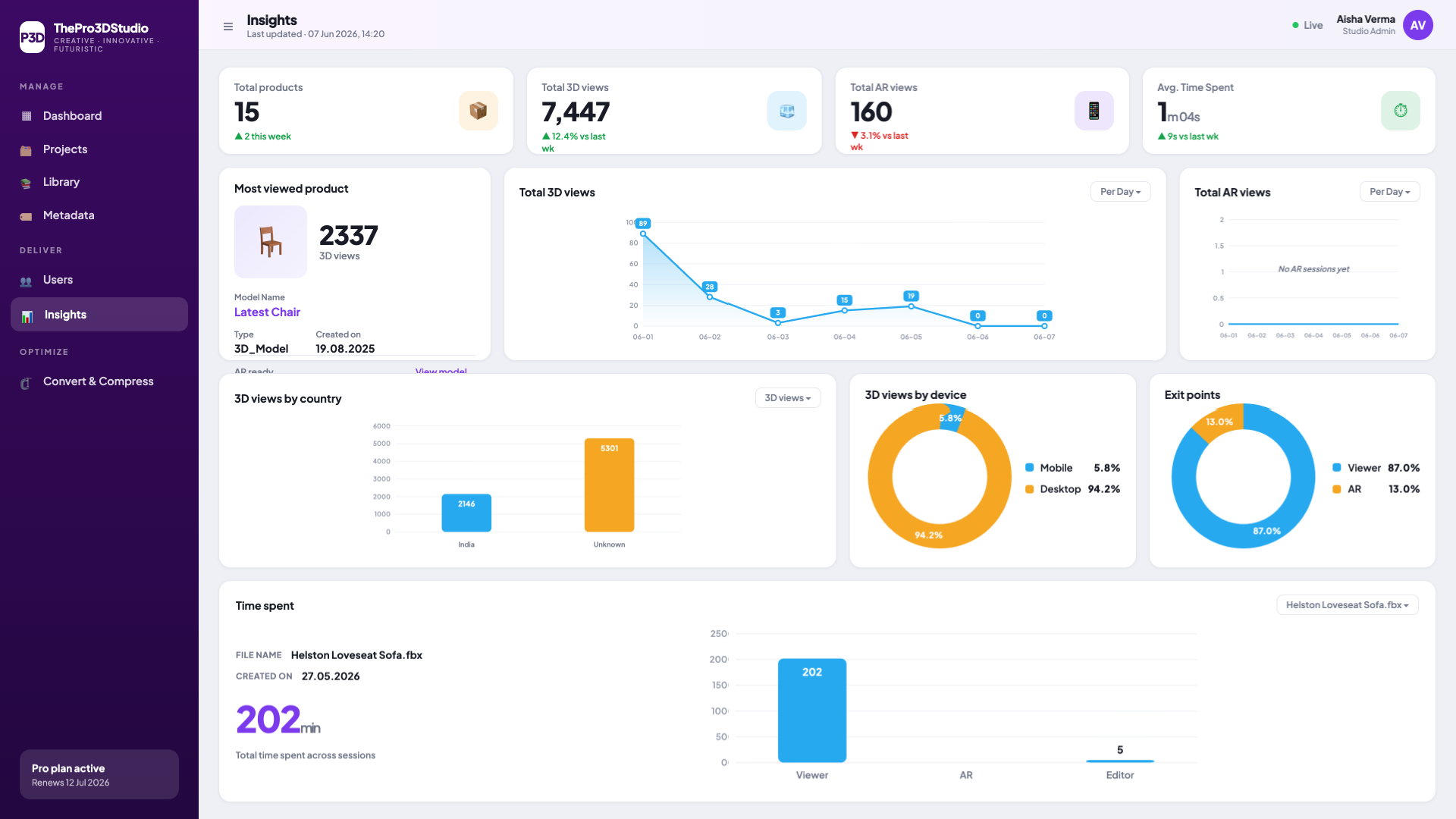This screenshot has height=819, width=1456.
Task: Open Per Day dropdown for Total AR views
Action: pos(1389,192)
